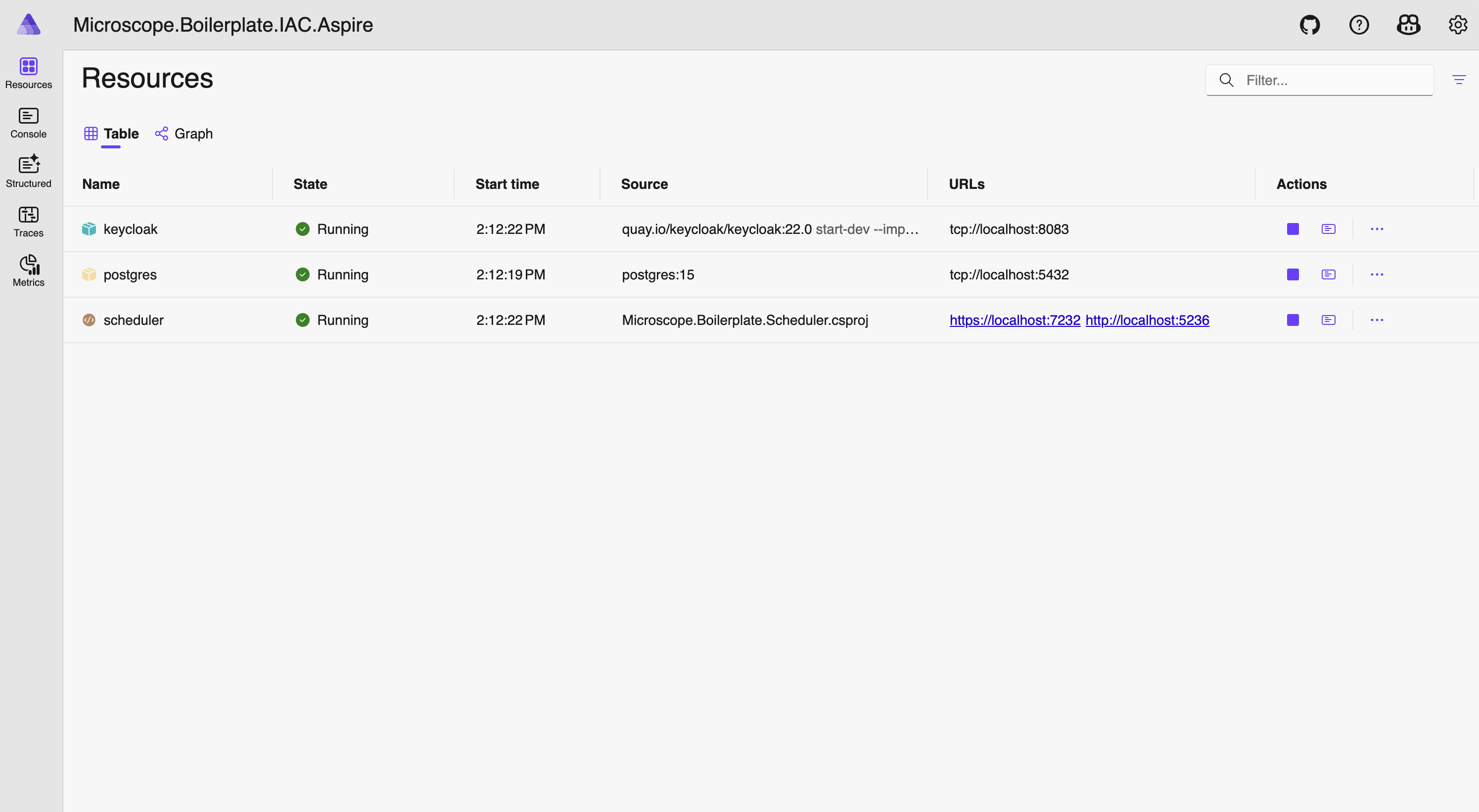The height and width of the screenshot is (812, 1479).
Task: Open more actions menu for scheduler
Action: pos(1377,319)
